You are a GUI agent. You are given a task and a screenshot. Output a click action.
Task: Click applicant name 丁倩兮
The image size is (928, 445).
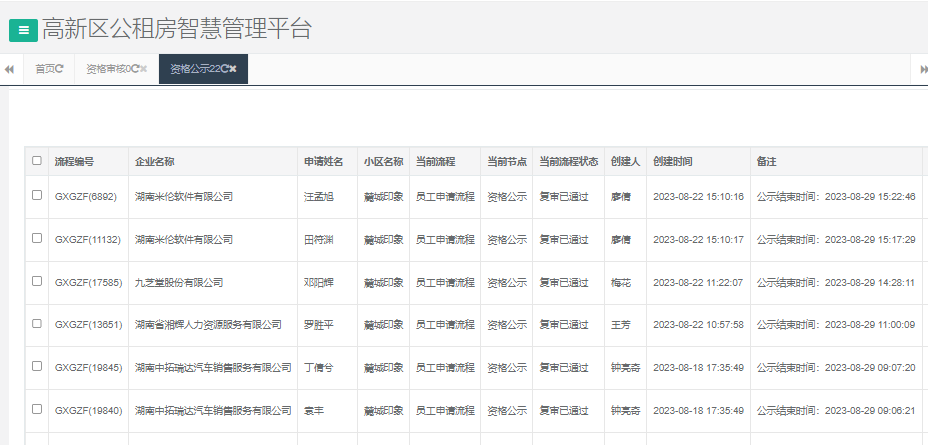click(318, 367)
